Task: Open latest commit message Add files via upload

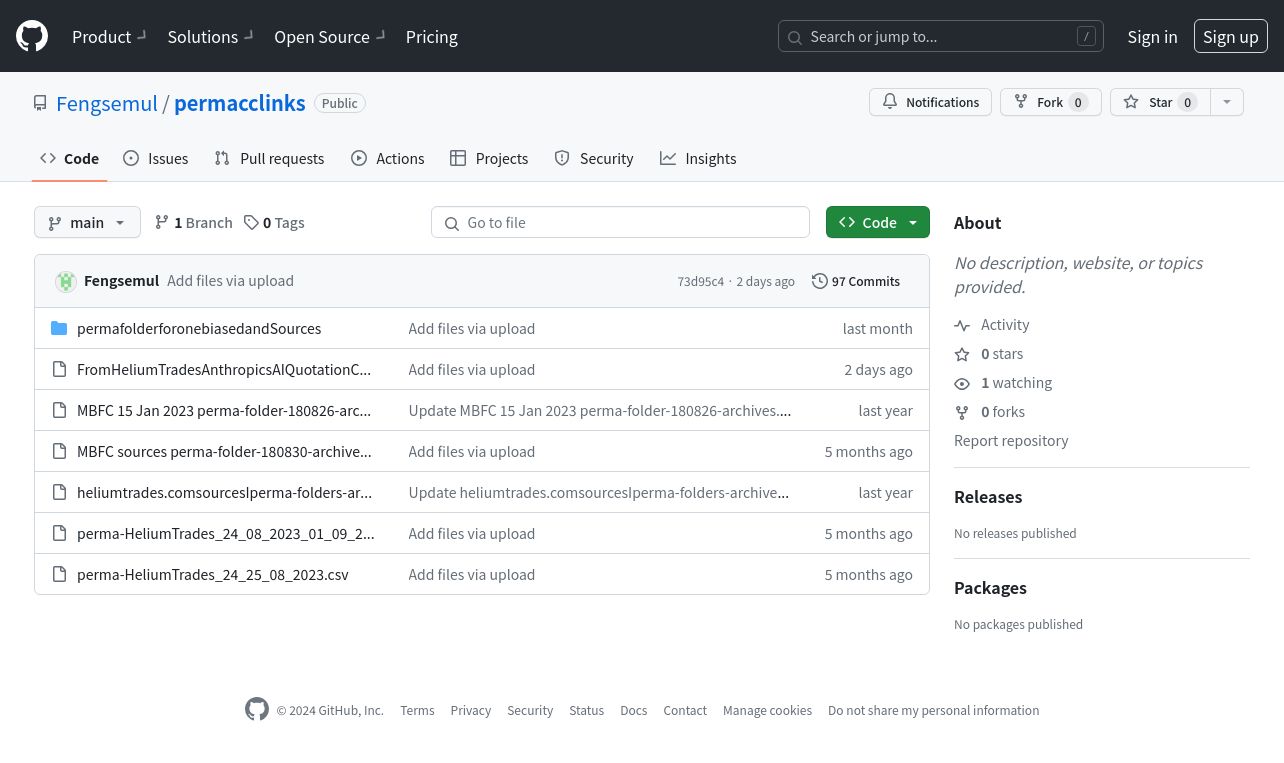Action: click(230, 281)
